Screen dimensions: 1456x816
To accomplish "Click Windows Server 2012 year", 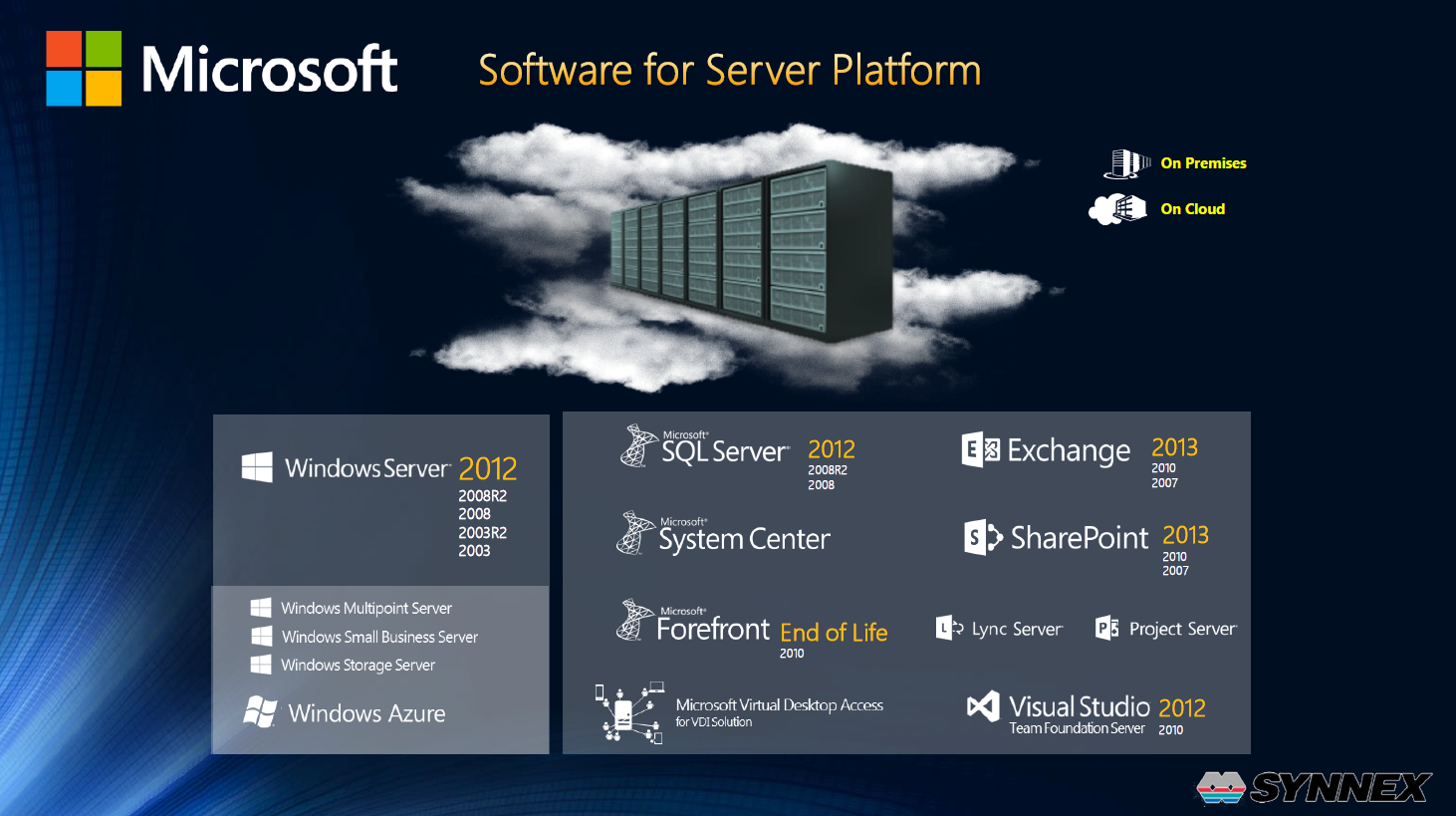I will pyautogui.click(x=488, y=468).
